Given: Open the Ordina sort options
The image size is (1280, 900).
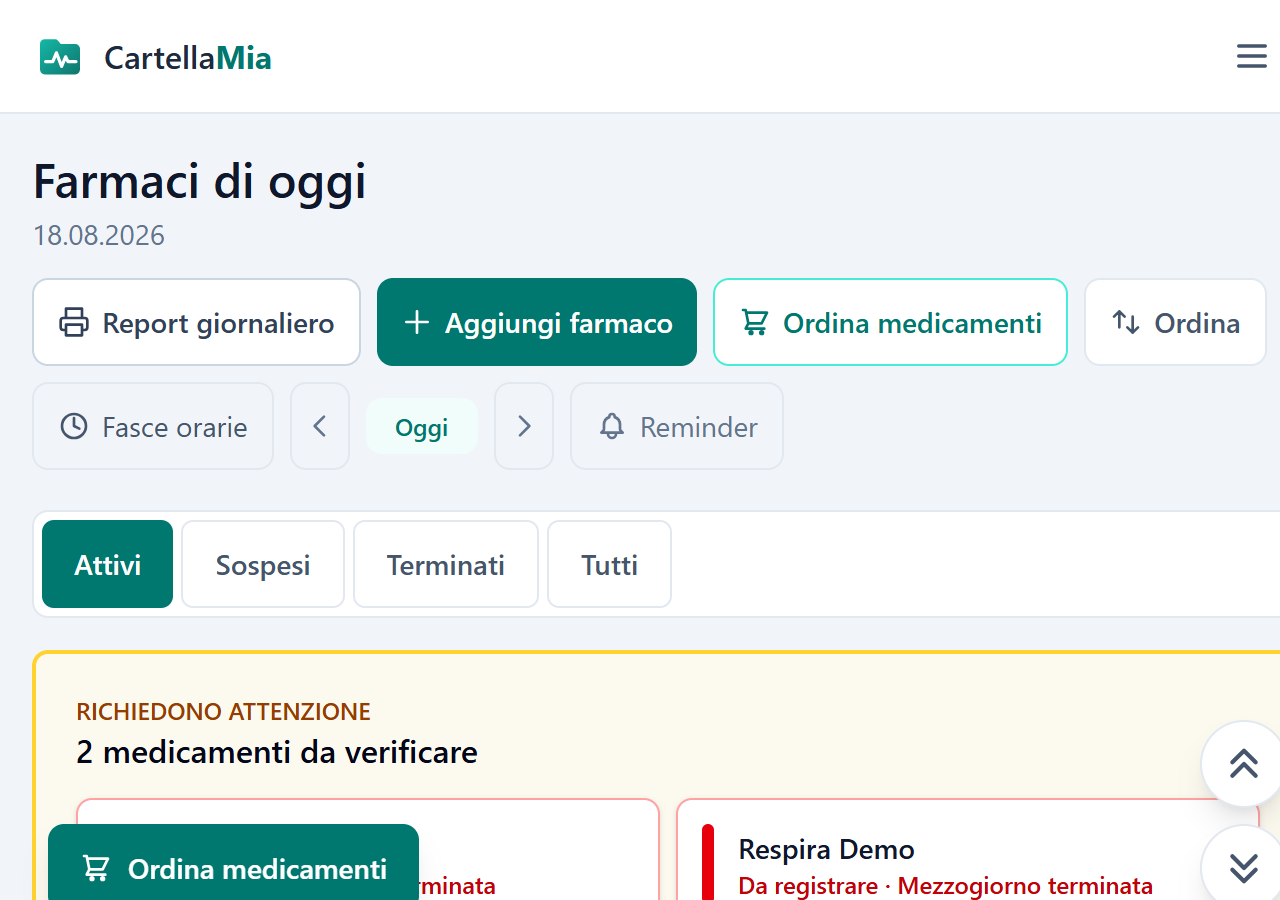Looking at the screenshot, I should coord(1175,322).
